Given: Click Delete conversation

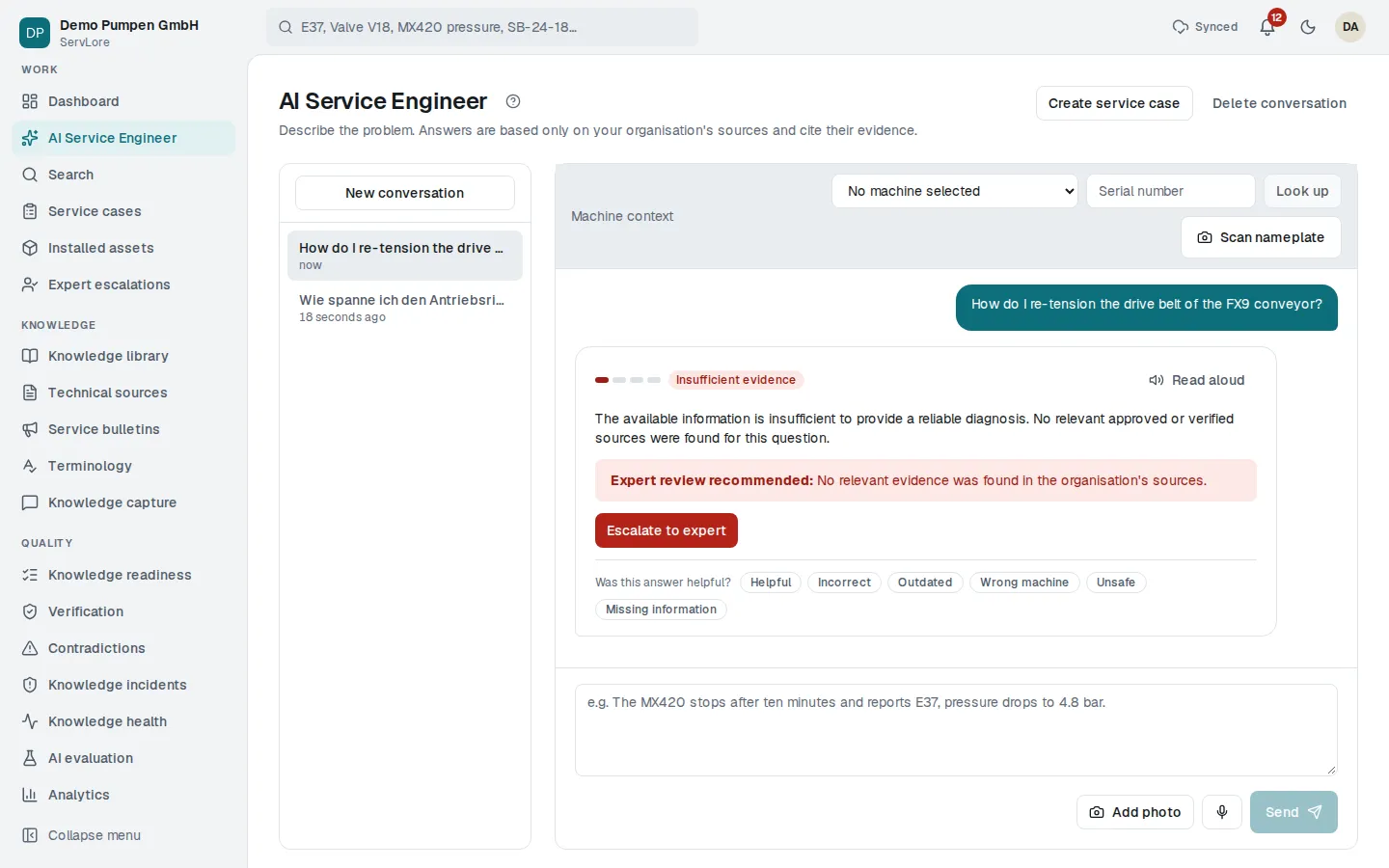Looking at the screenshot, I should pos(1279,103).
